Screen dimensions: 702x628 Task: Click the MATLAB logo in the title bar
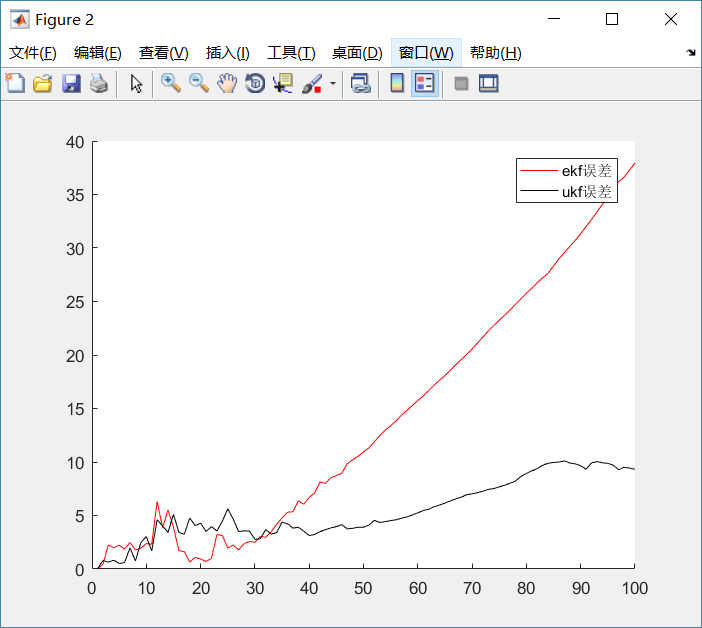tap(20, 19)
